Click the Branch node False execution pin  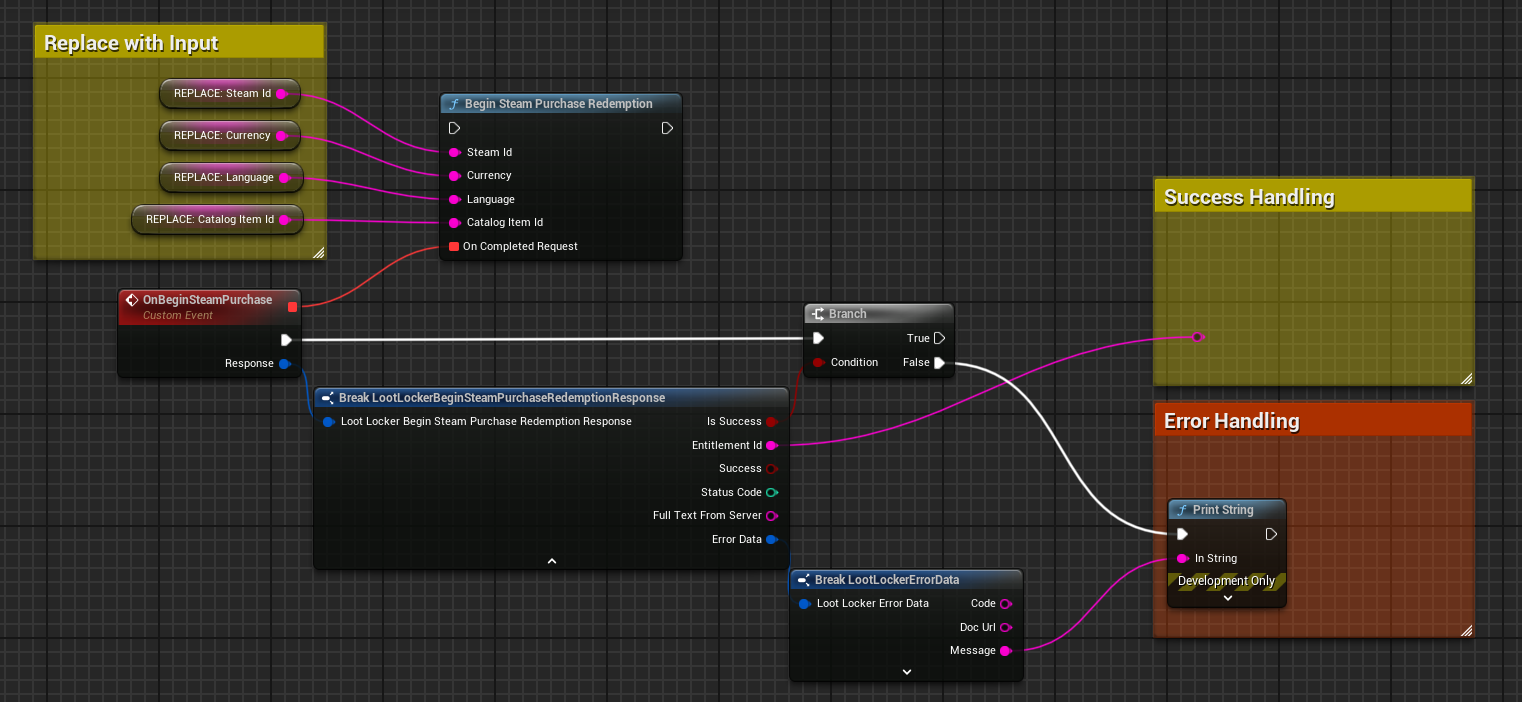click(x=939, y=363)
